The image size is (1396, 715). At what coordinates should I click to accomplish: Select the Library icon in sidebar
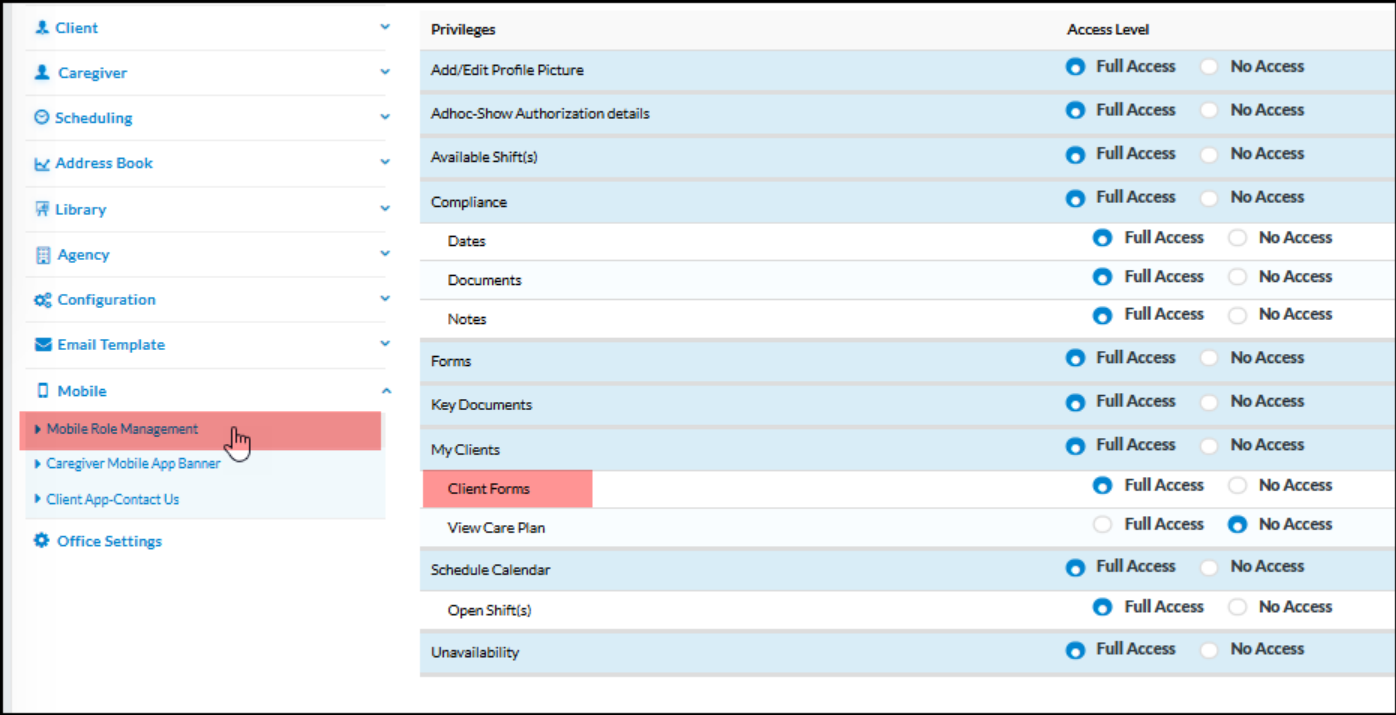39,209
